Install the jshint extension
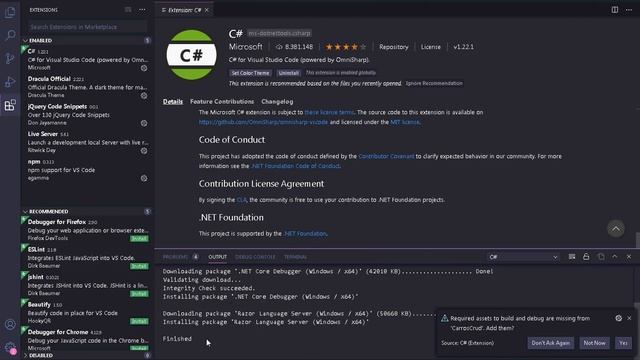The image size is (640, 360). (139, 293)
